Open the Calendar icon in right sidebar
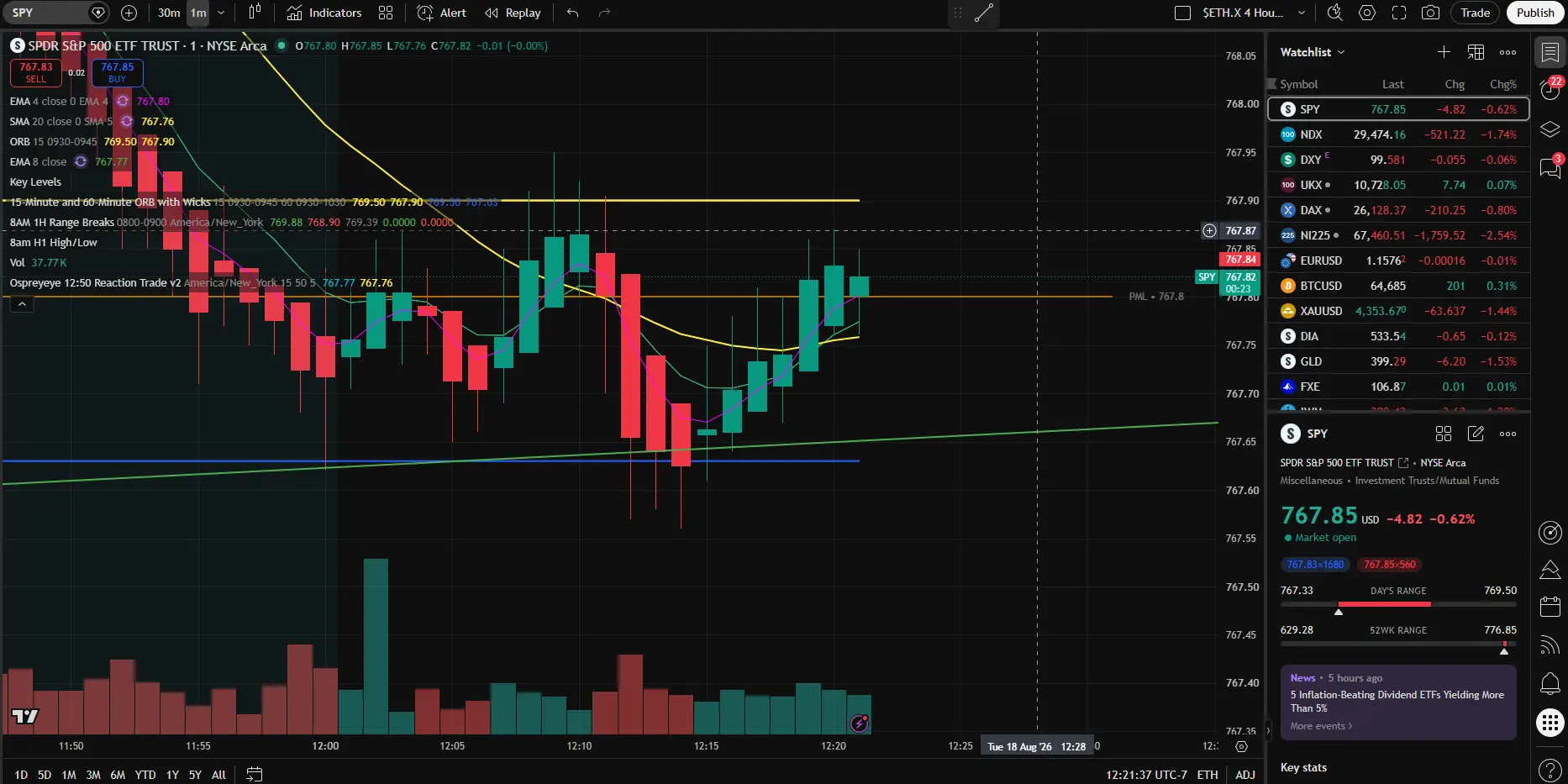Screen dimensions: 1568x784 tap(1550, 607)
